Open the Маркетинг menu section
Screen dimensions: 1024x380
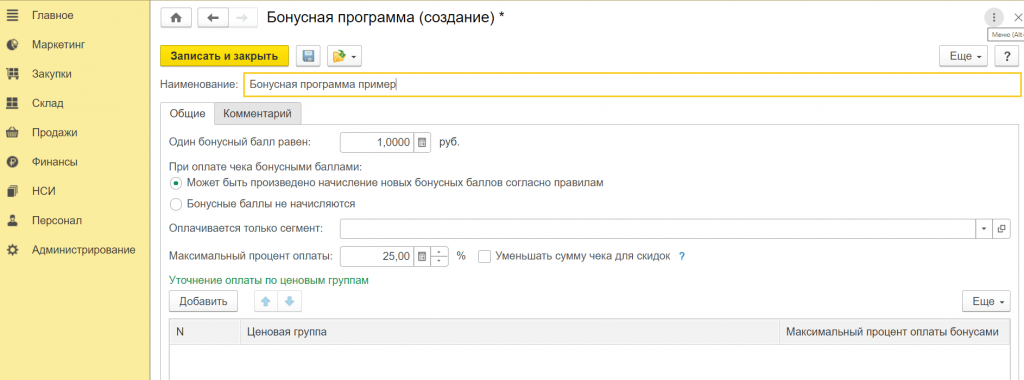pos(59,44)
